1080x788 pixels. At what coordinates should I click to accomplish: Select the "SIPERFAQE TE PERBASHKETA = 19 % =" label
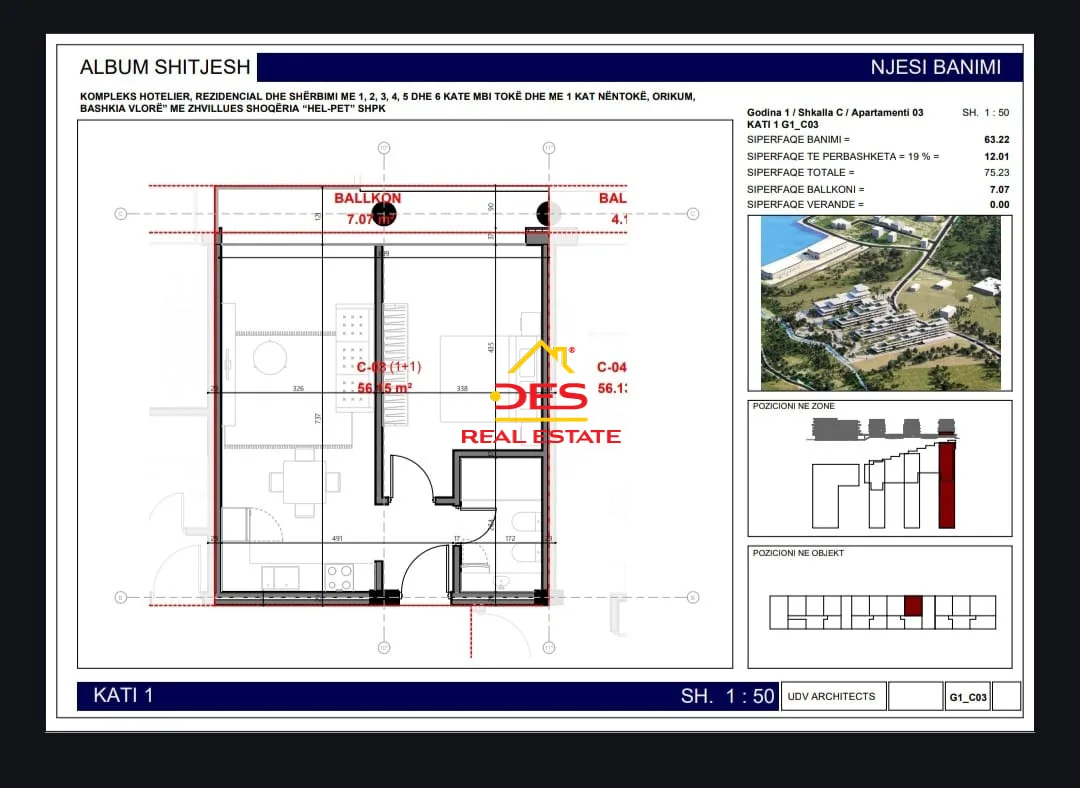(843, 156)
